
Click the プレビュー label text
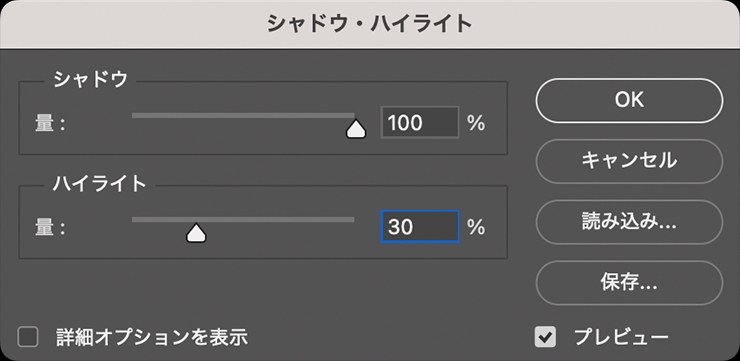621,337
